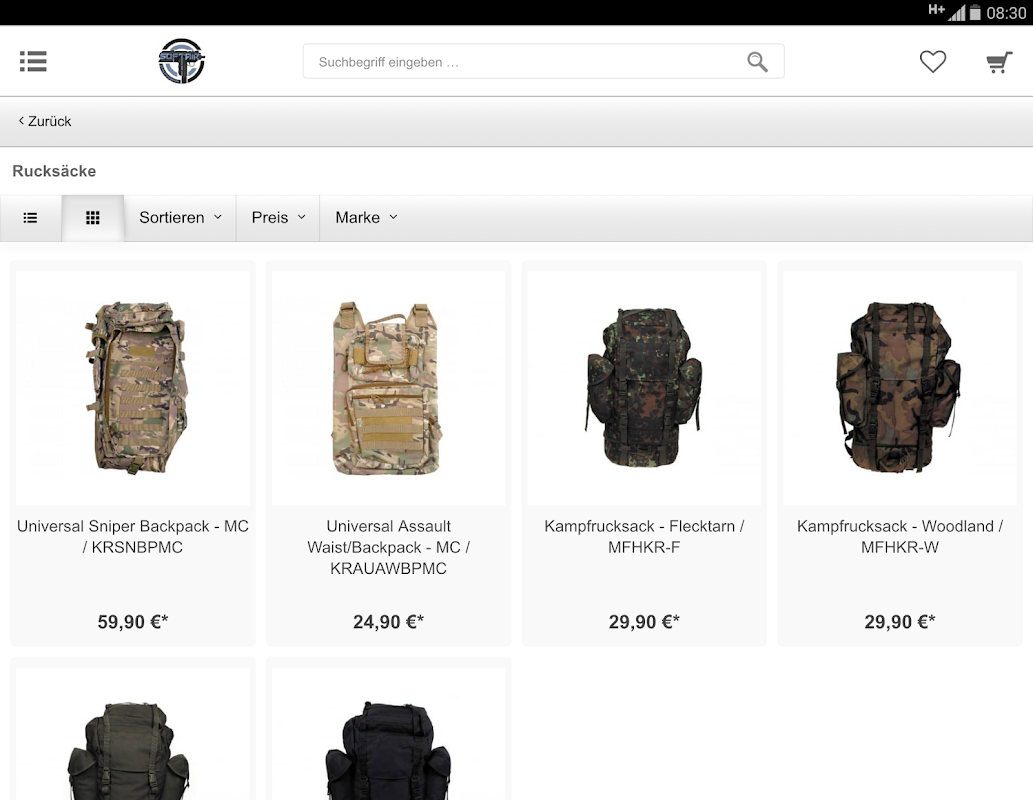Tap the signal strength icon
Viewport: 1033px width, 800px height.
[x=957, y=12]
